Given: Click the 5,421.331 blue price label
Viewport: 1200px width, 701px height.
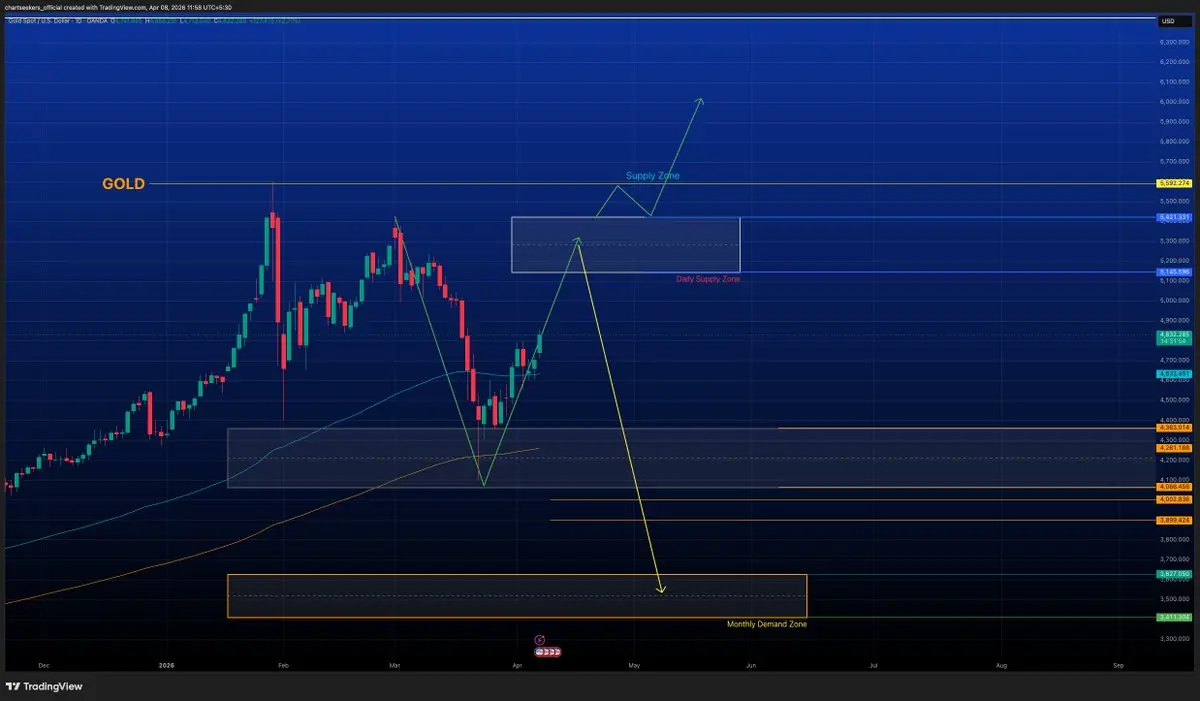Looking at the screenshot, I should pyautogui.click(x=1173, y=217).
